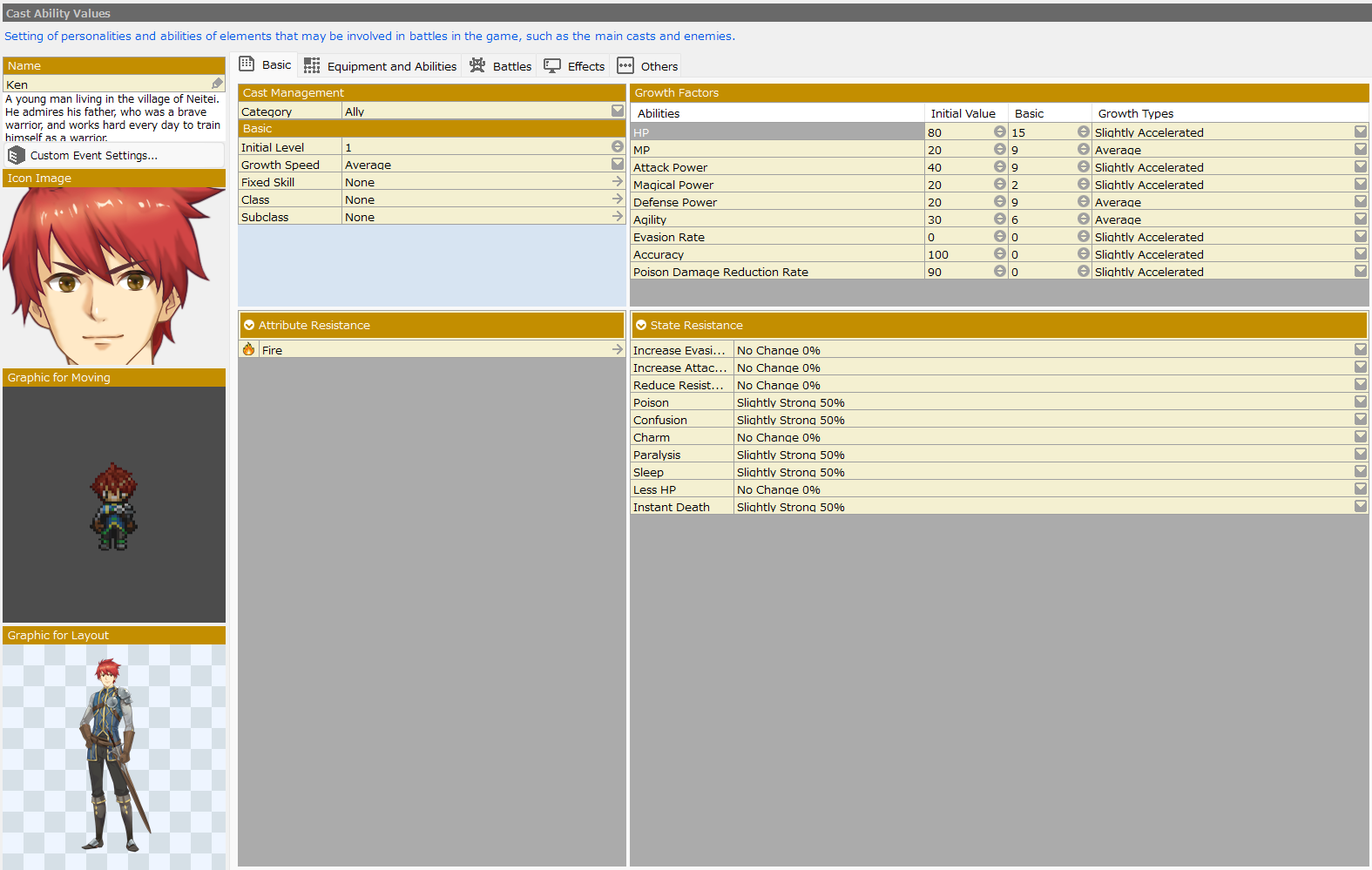Click the Accuracy Initial Value field
1372x870 pixels.
[956, 254]
